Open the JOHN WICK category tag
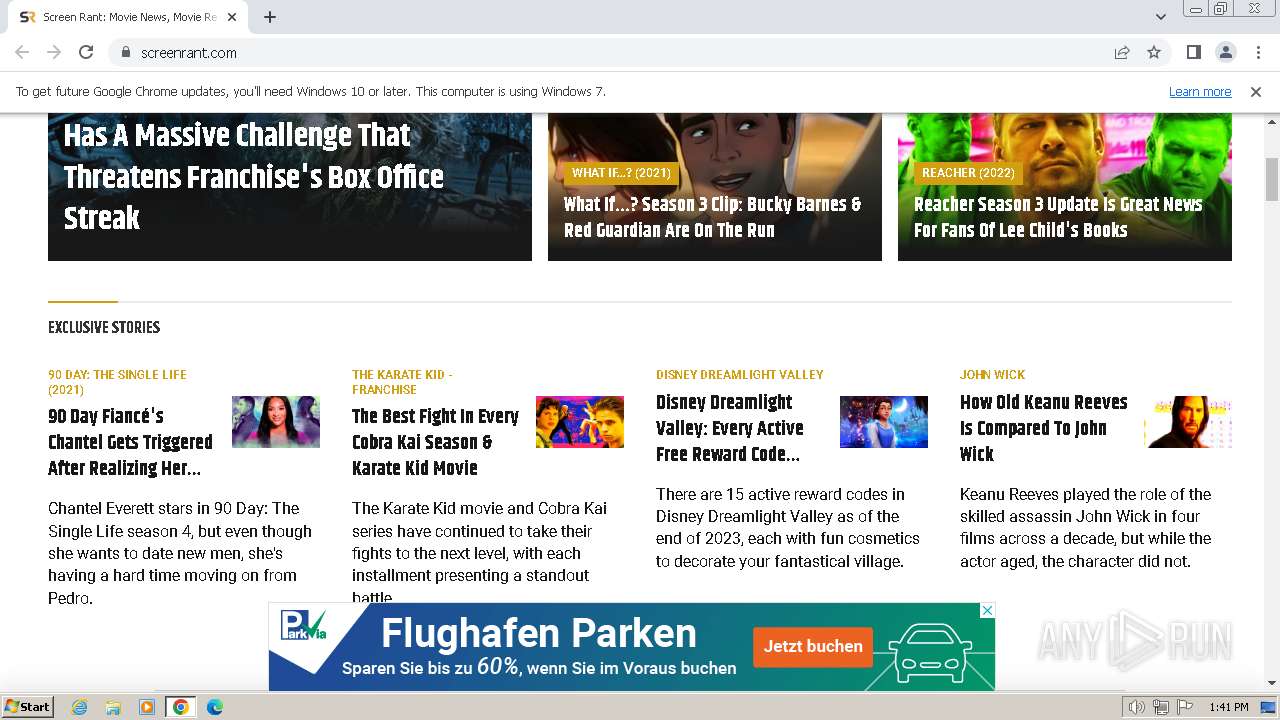Screen dimensions: 1280x720 (992, 375)
